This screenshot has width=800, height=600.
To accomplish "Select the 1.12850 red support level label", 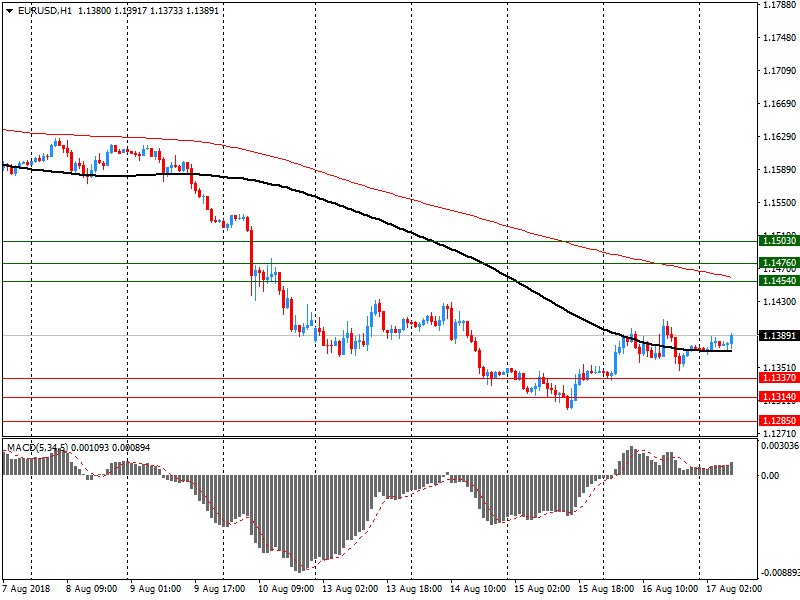I will (x=779, y=421).
